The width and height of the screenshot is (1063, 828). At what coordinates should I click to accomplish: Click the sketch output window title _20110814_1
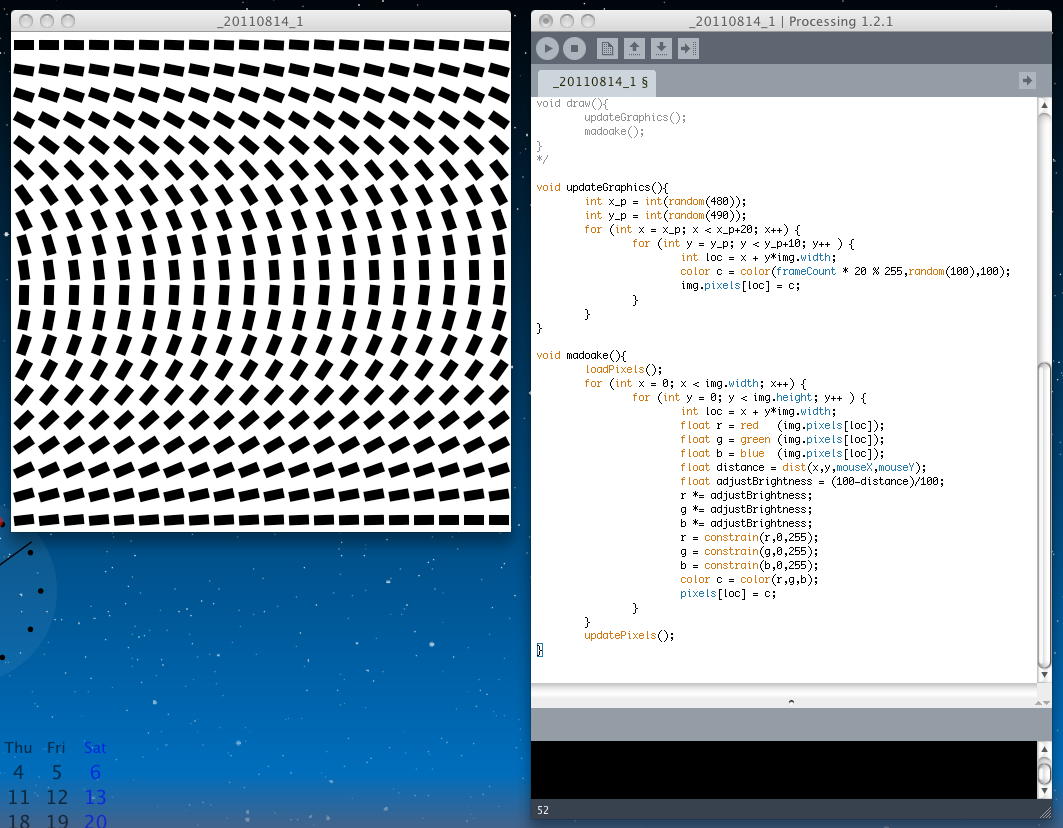coord(260,22)
